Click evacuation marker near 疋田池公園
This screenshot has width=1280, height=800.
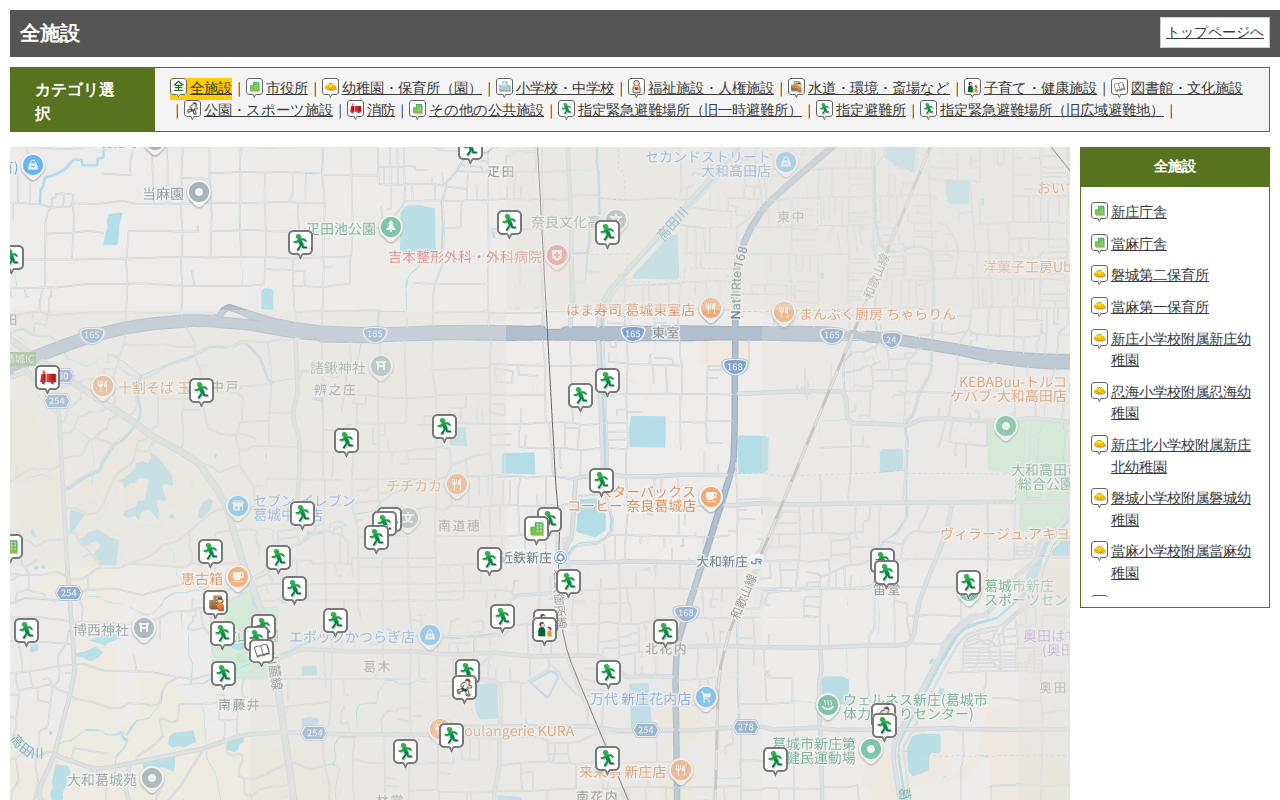pos(300,242)
